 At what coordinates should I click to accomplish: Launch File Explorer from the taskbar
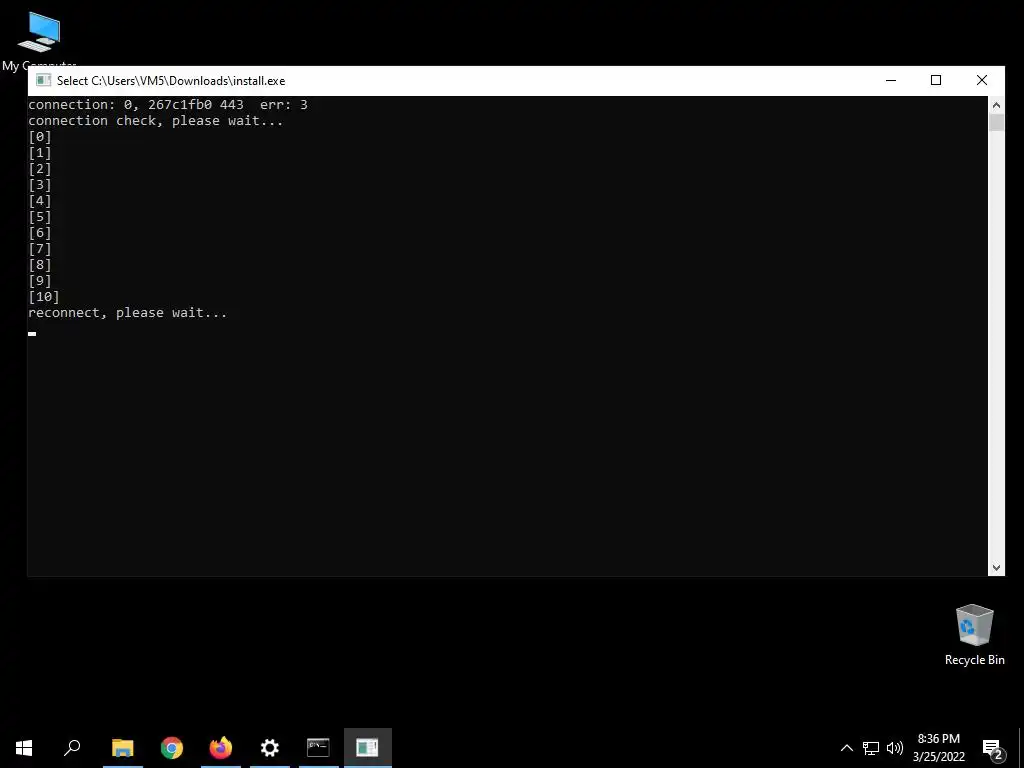(122, 748)
